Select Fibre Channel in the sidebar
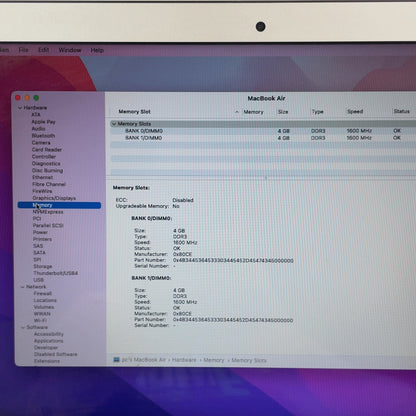The height and width of the screenshot is (416, 416). 49,184
